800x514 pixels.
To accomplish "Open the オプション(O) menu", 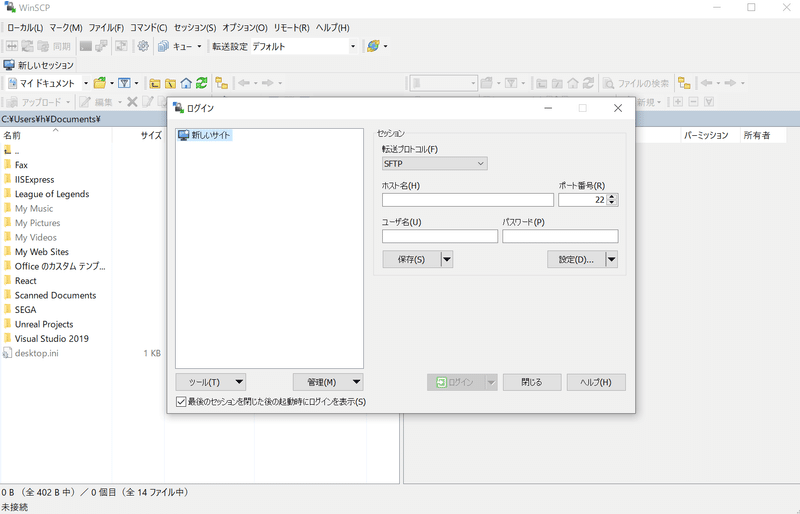I will tap(245, 28).
